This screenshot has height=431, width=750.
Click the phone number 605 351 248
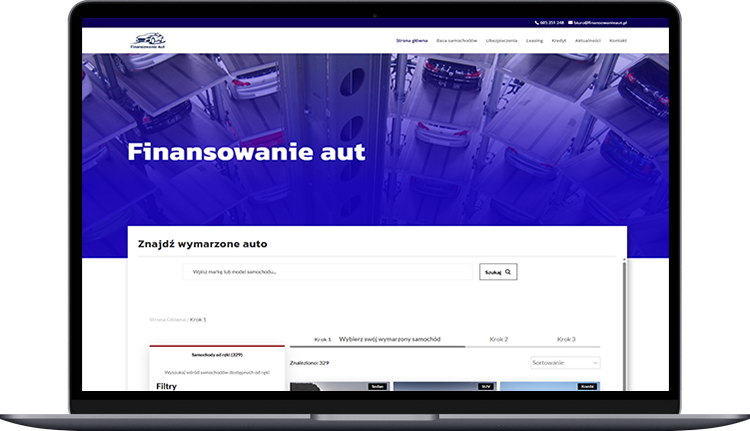549,22
